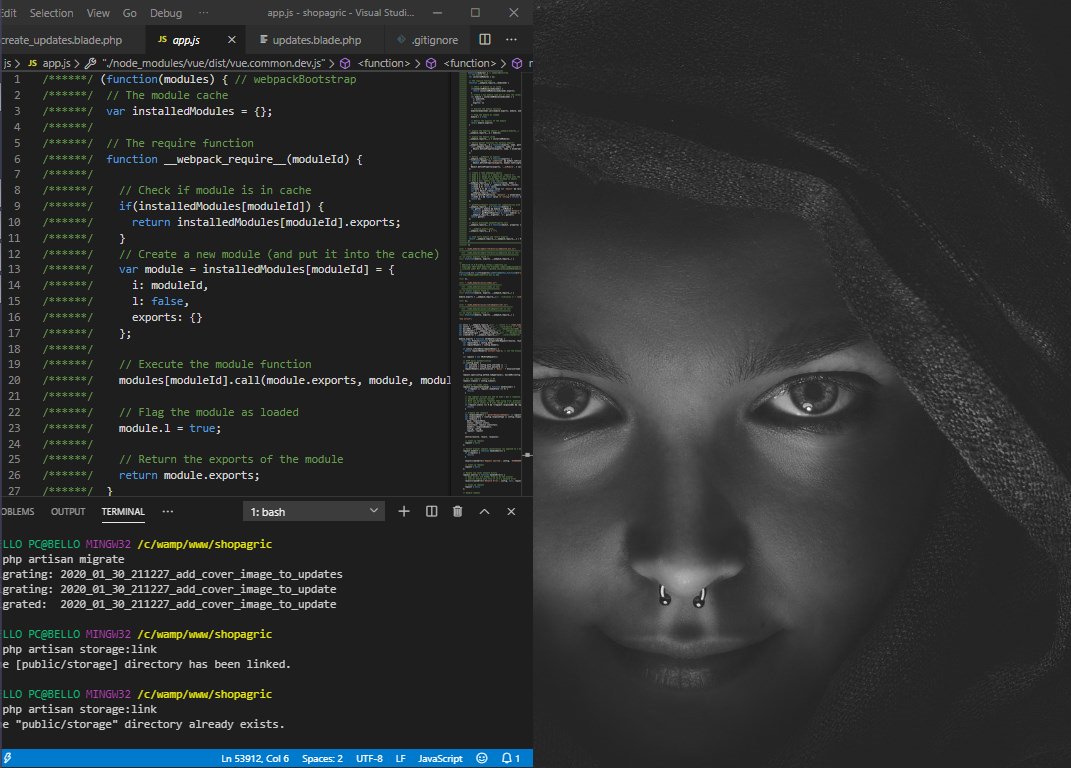Close the Visual Studio Code window
The height and width of the screenshot is (768, 1071).
(514, 13)
